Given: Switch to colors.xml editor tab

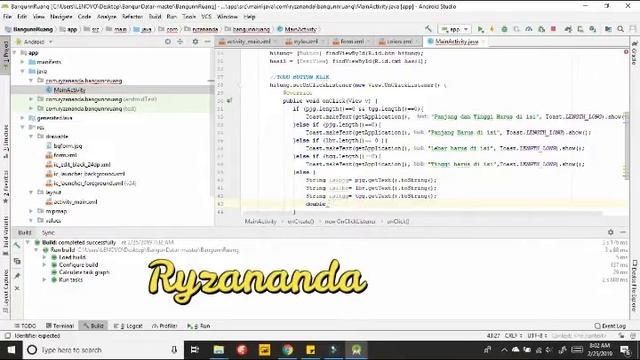Looking at the screenshot, I should click(399, 42).
